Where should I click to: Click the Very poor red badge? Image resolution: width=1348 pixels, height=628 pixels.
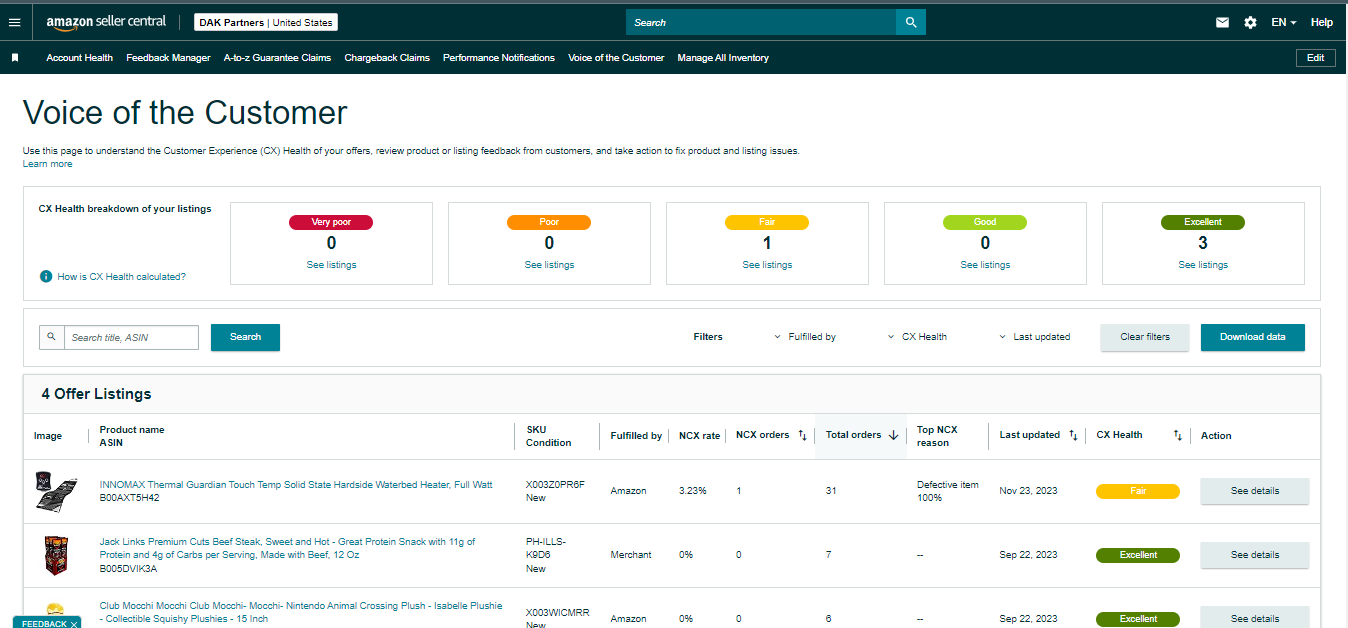click(x=331, y=222)
